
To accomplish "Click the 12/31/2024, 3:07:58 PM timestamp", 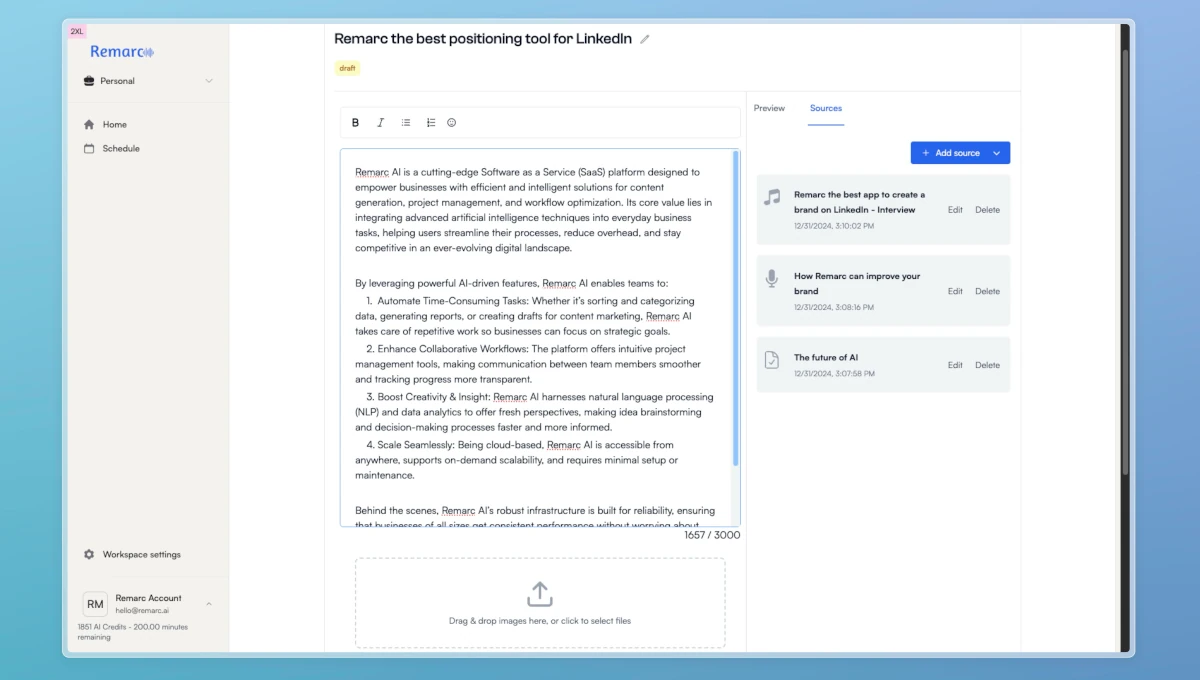I will pyautogui.click(x=834, y=373).
